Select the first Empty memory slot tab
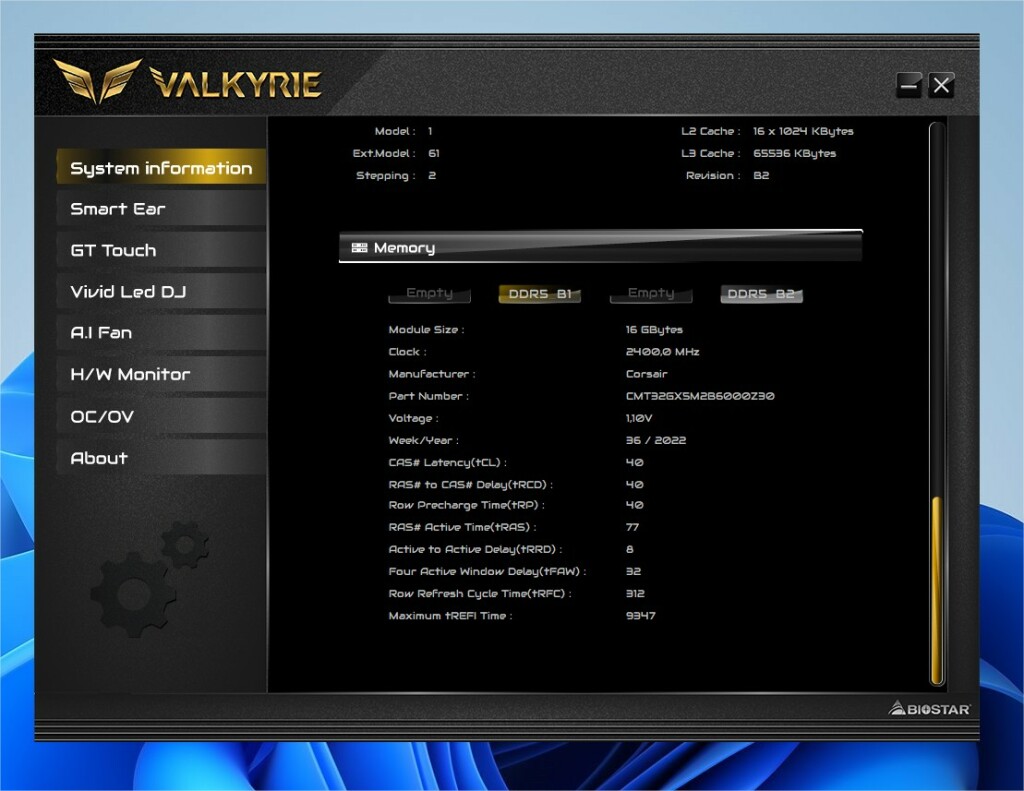The image size is (1024, 791). click(429, 293)
